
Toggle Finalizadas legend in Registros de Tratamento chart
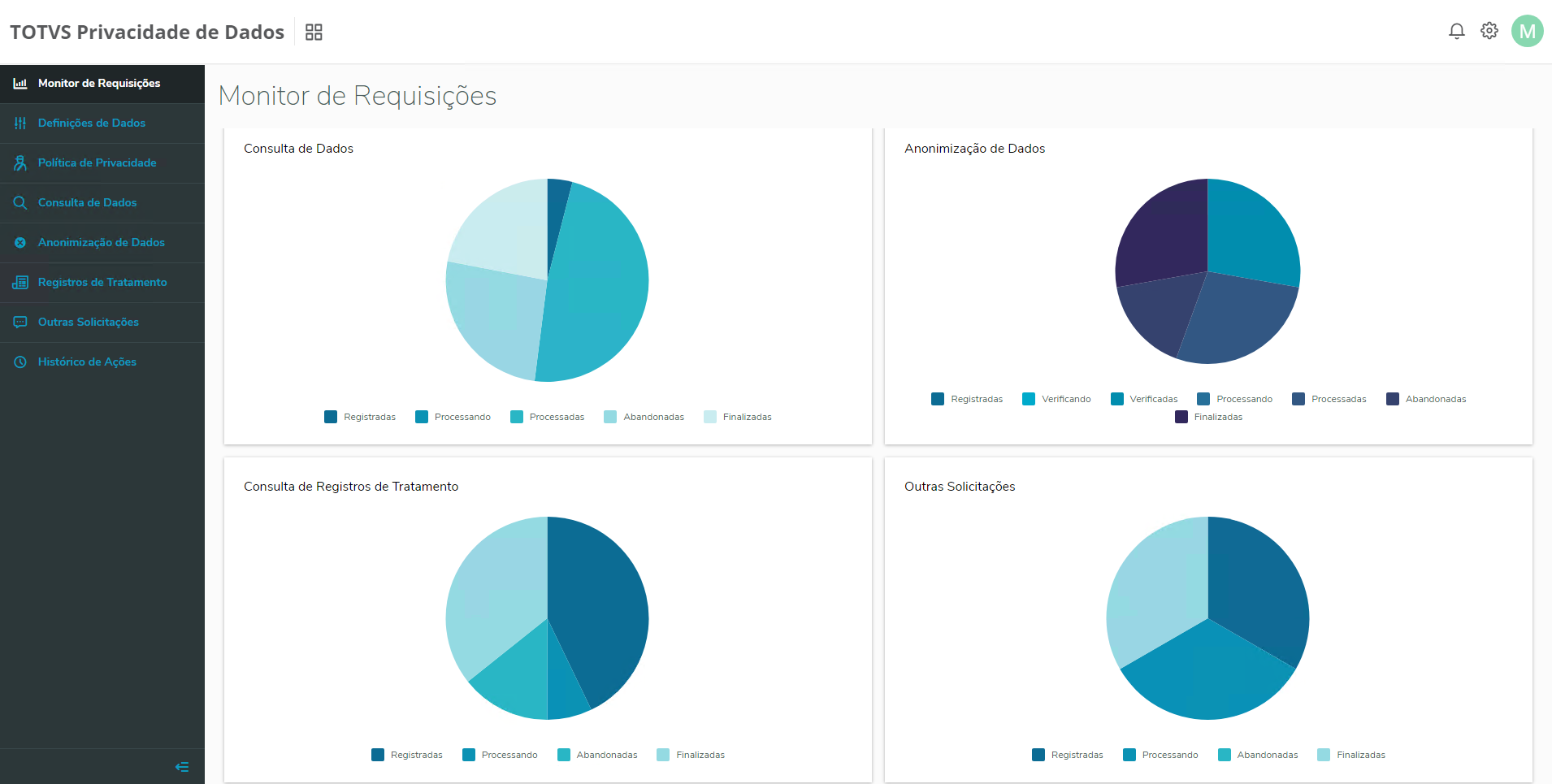click(691, 755)
